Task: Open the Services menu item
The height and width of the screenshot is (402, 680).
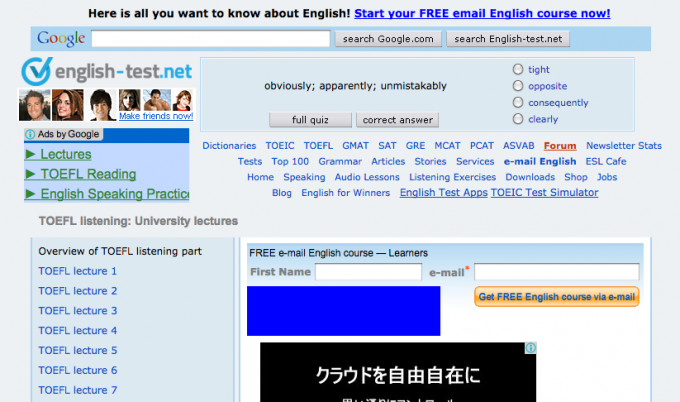Action: (475, 161)
